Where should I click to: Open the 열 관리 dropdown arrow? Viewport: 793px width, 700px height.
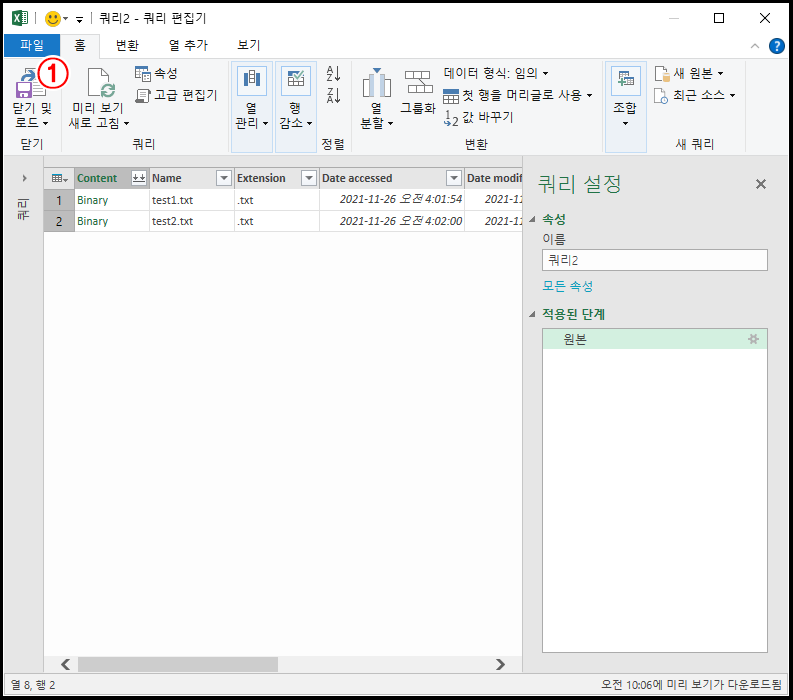(265, 123)
